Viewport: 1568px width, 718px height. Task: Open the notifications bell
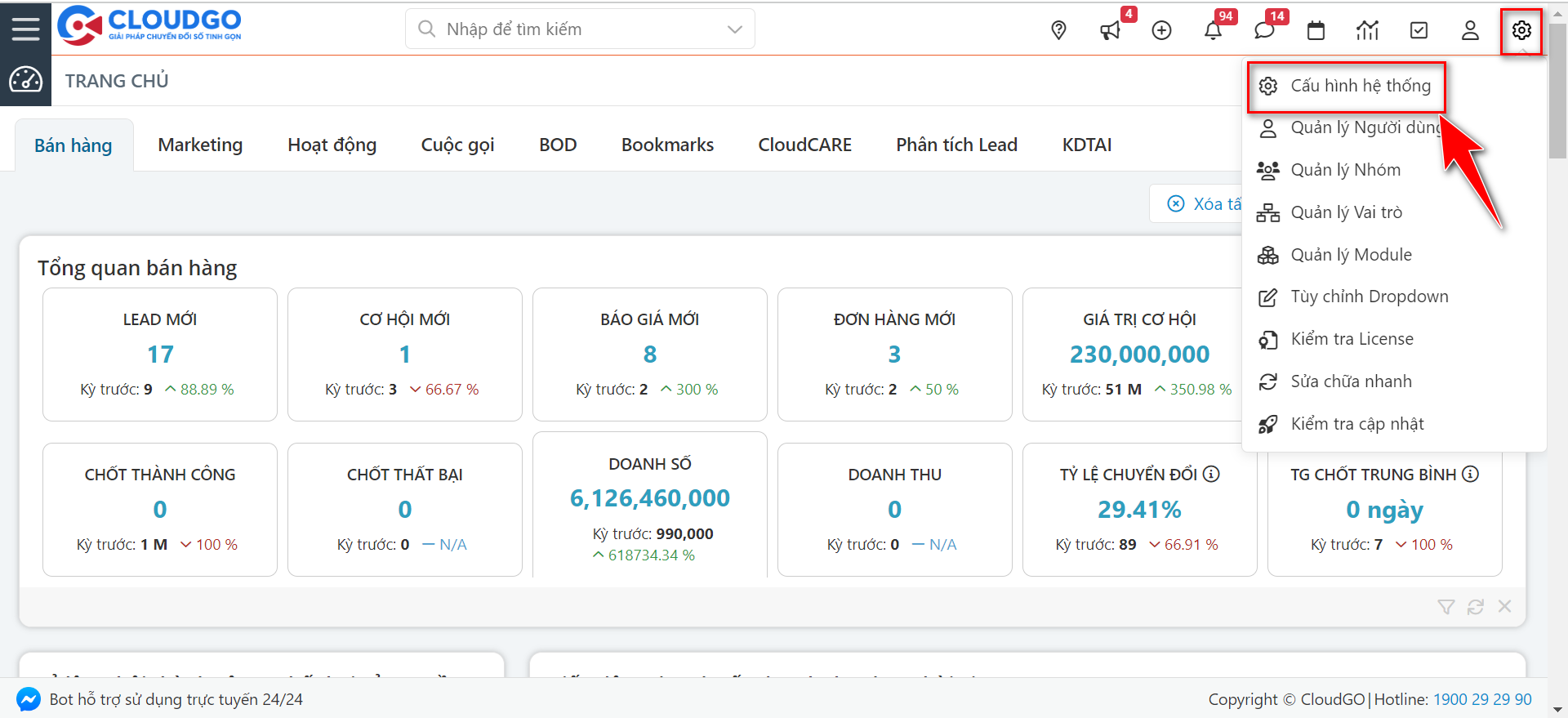pyautogui.click(x=1213, y=30)
